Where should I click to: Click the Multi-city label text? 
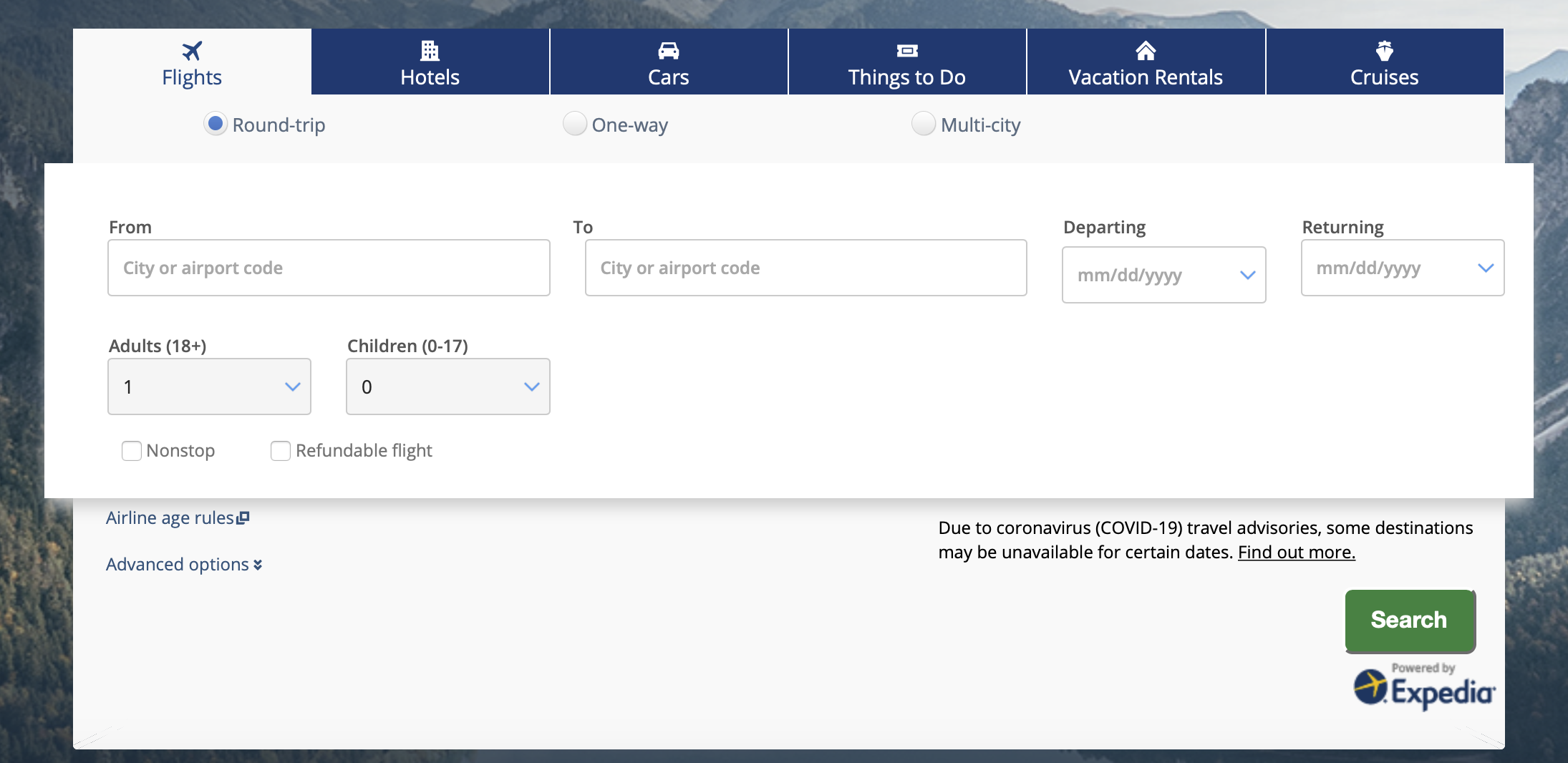(x=981, y=125)
